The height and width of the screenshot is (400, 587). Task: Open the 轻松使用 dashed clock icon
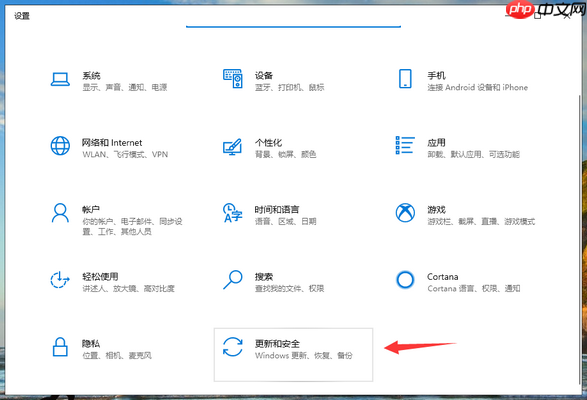(60, 280)
